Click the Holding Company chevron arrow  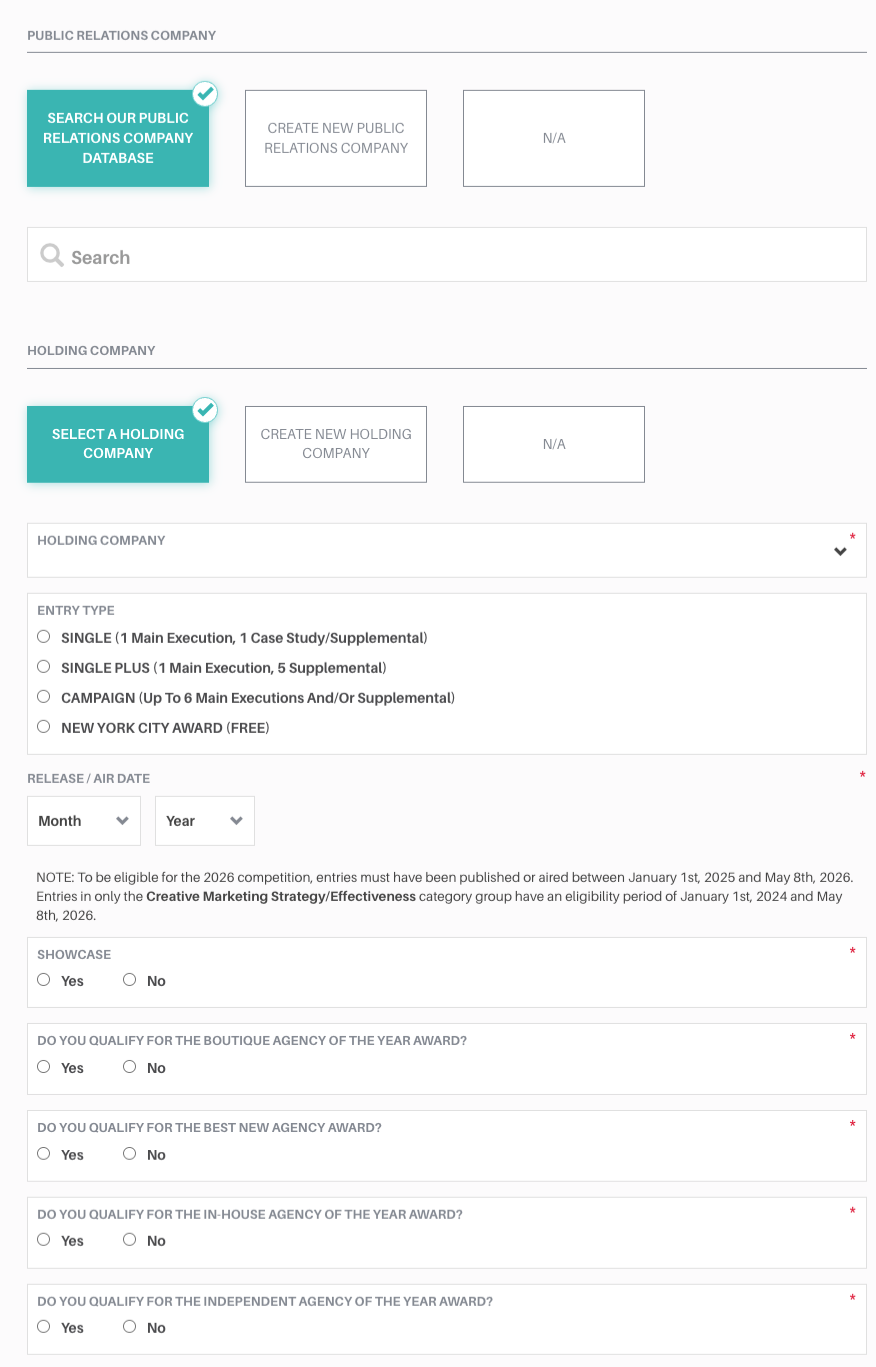[841, 552]
